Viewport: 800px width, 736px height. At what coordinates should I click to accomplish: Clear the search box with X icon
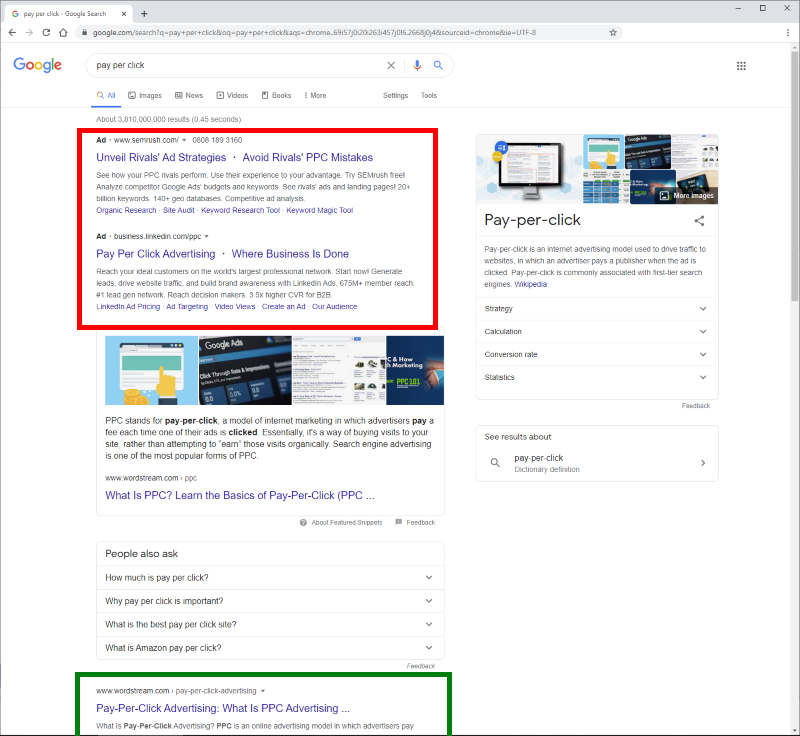coord(391,65)
